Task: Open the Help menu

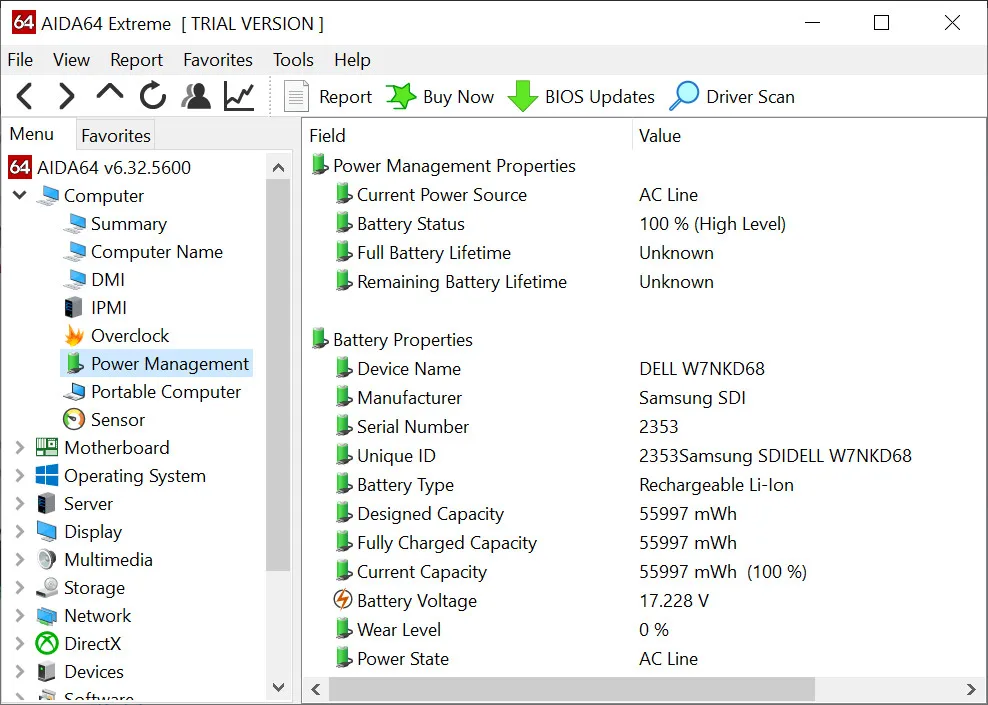Action: pyautogui.click(x=352, y=60)
